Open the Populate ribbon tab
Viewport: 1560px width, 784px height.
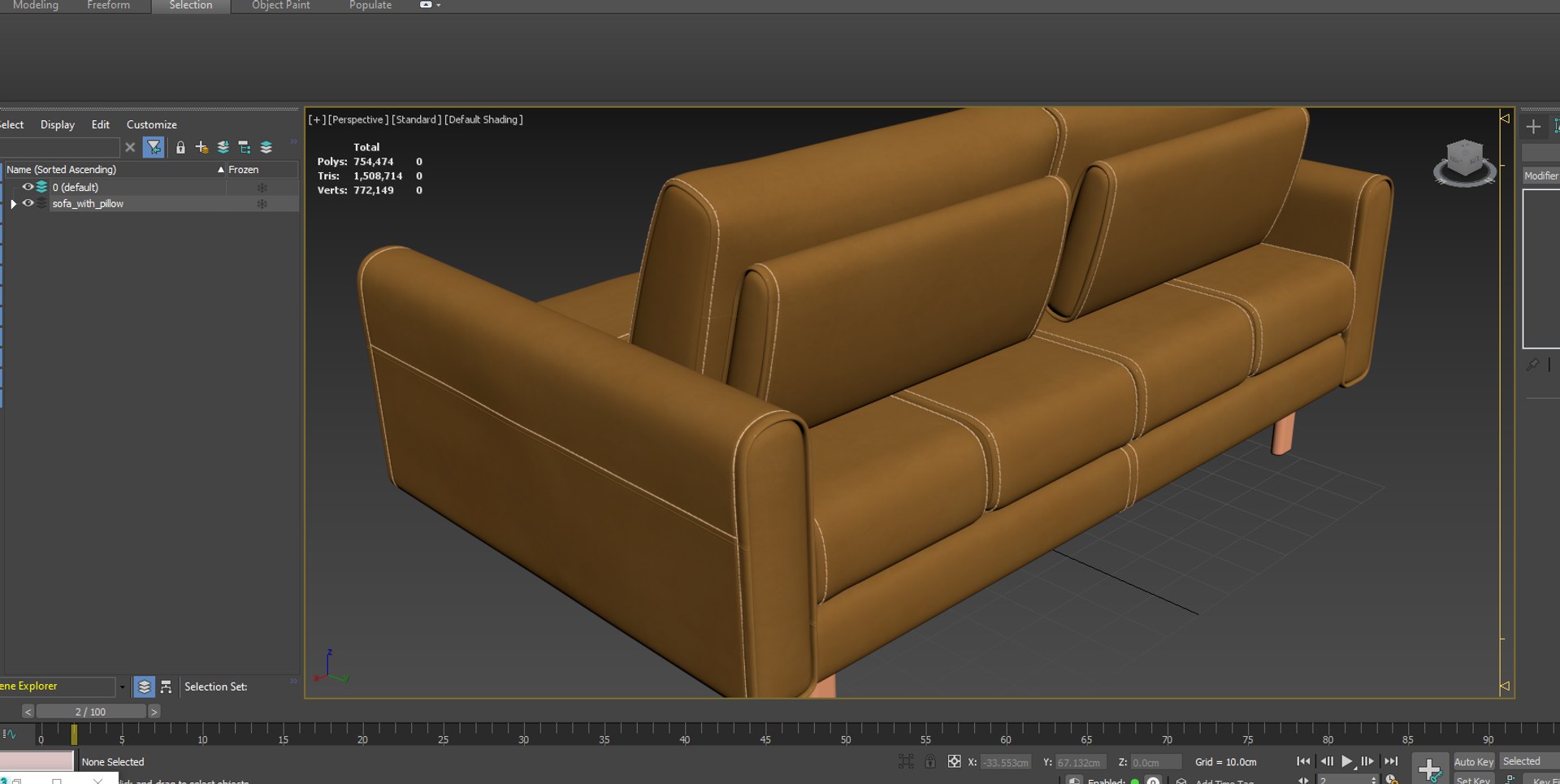click(370, 5)
